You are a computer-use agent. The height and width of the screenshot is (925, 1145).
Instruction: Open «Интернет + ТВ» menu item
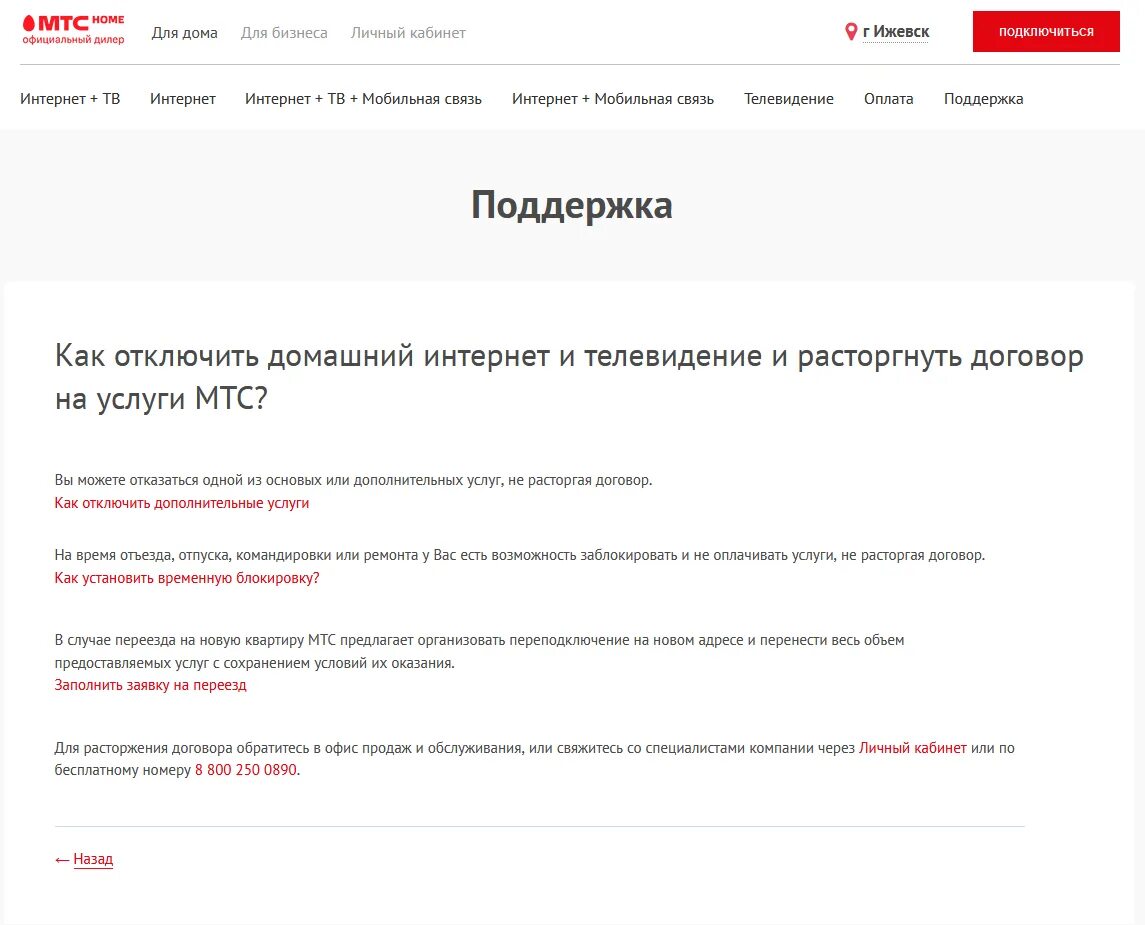pyautogui.click(x=70, y=99)
